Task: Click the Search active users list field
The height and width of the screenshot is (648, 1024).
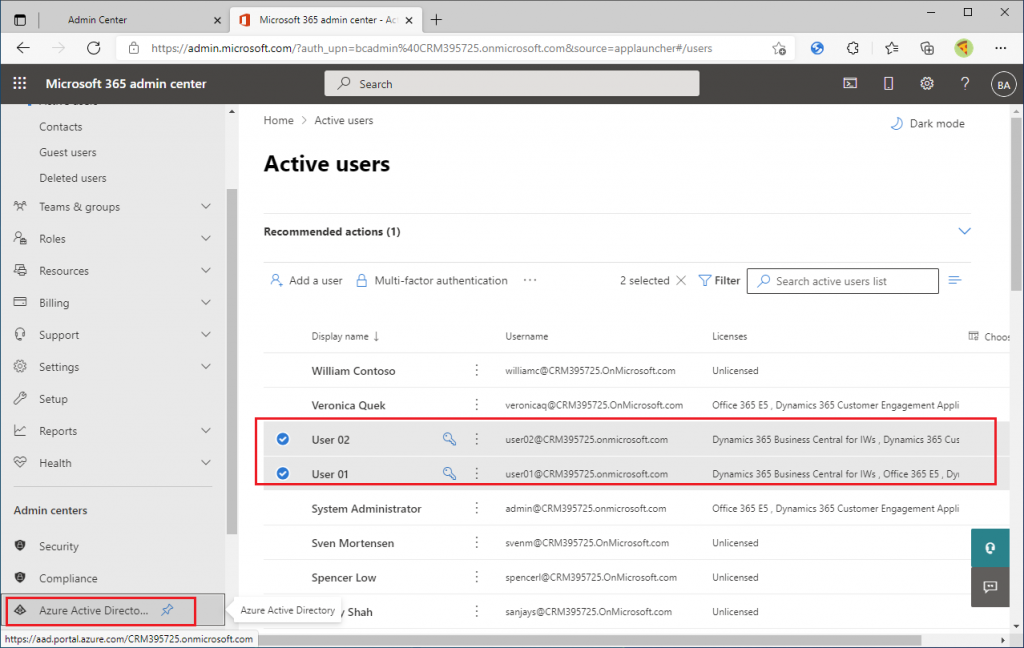Action: [x=842, y=281]
